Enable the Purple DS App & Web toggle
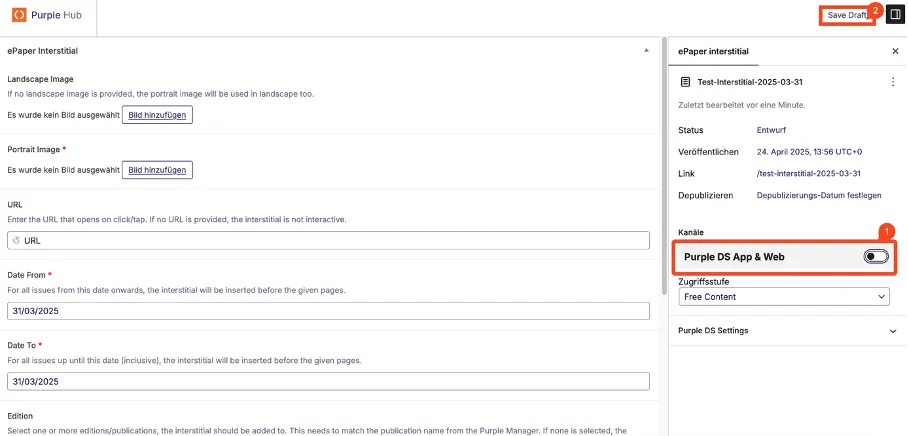The height and width of the screenshot is (436, 908). click(876, 257)
